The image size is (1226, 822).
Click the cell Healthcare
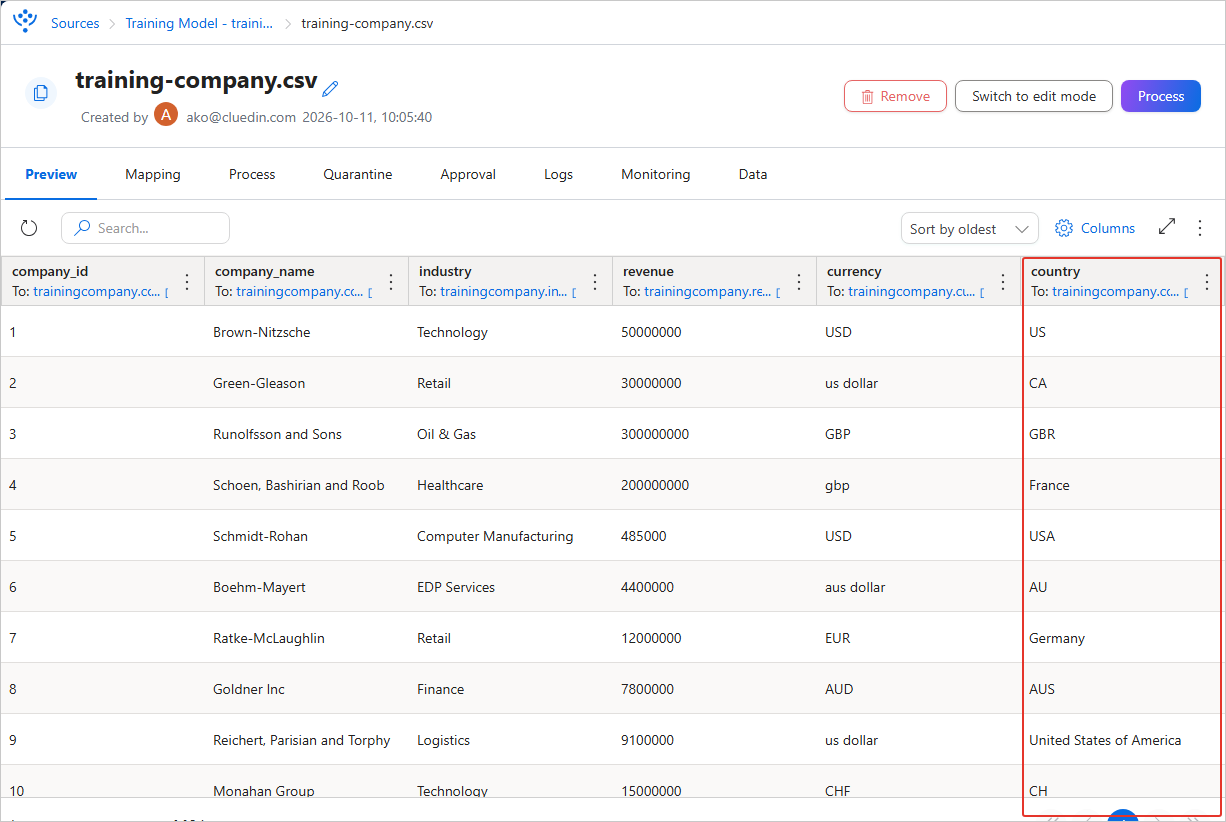[x=450, y=485]
